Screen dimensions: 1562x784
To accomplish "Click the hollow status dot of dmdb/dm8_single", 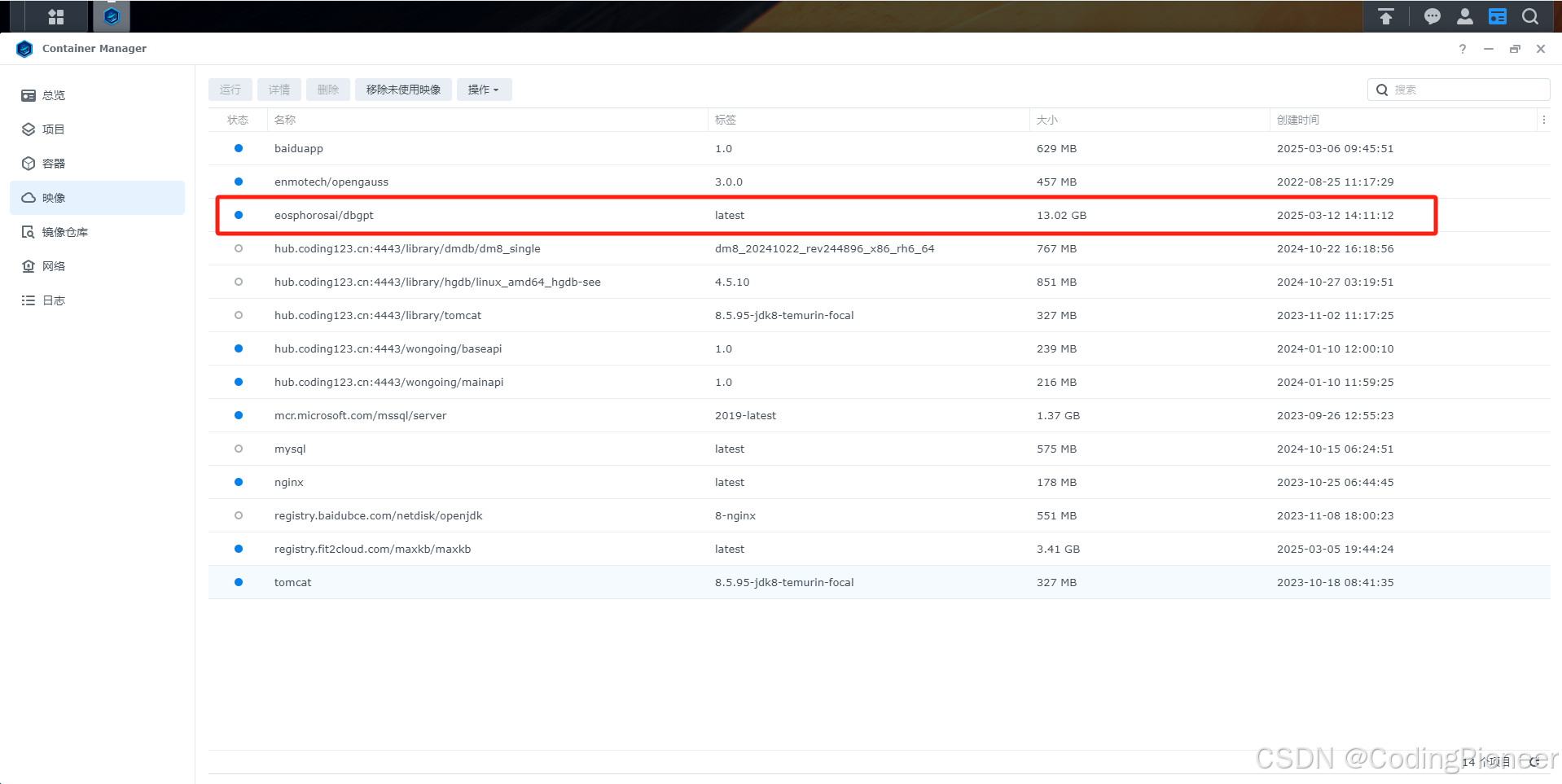I will tap(239, 248).
